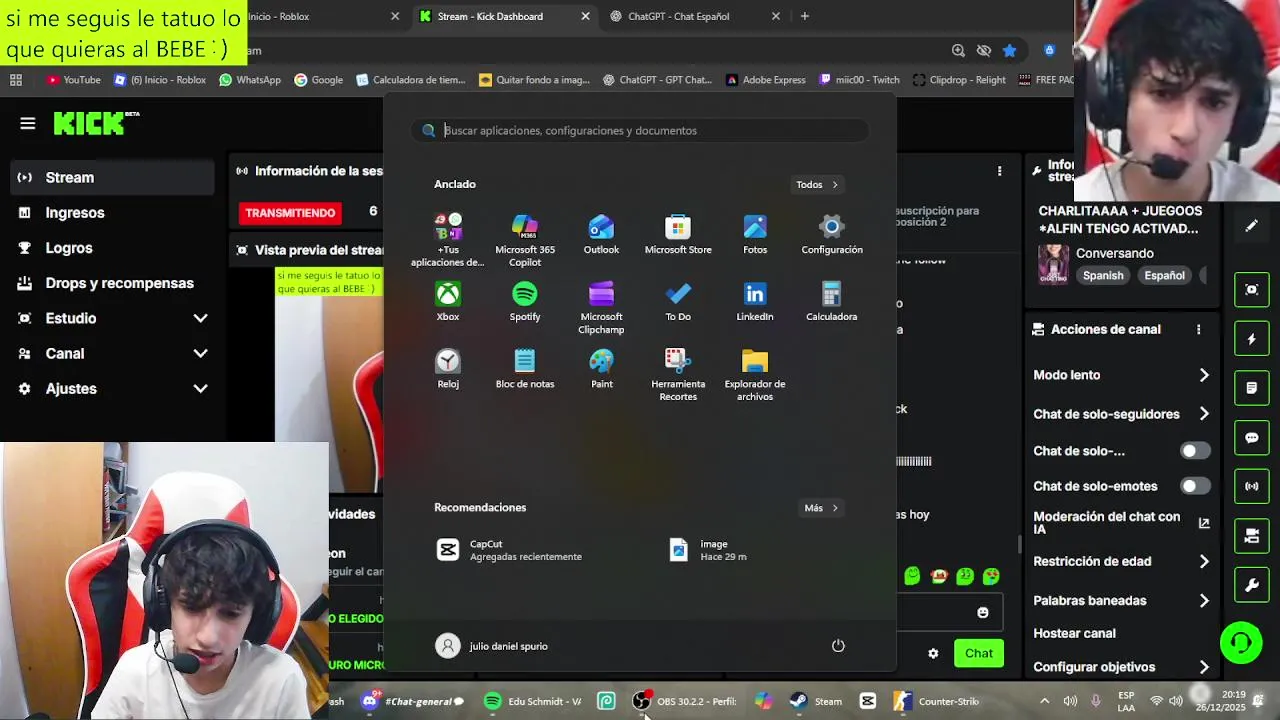This screenshot has height=720, width=1280.
Task: Open the Kick hamburger menu
Action: coord(27,123)
